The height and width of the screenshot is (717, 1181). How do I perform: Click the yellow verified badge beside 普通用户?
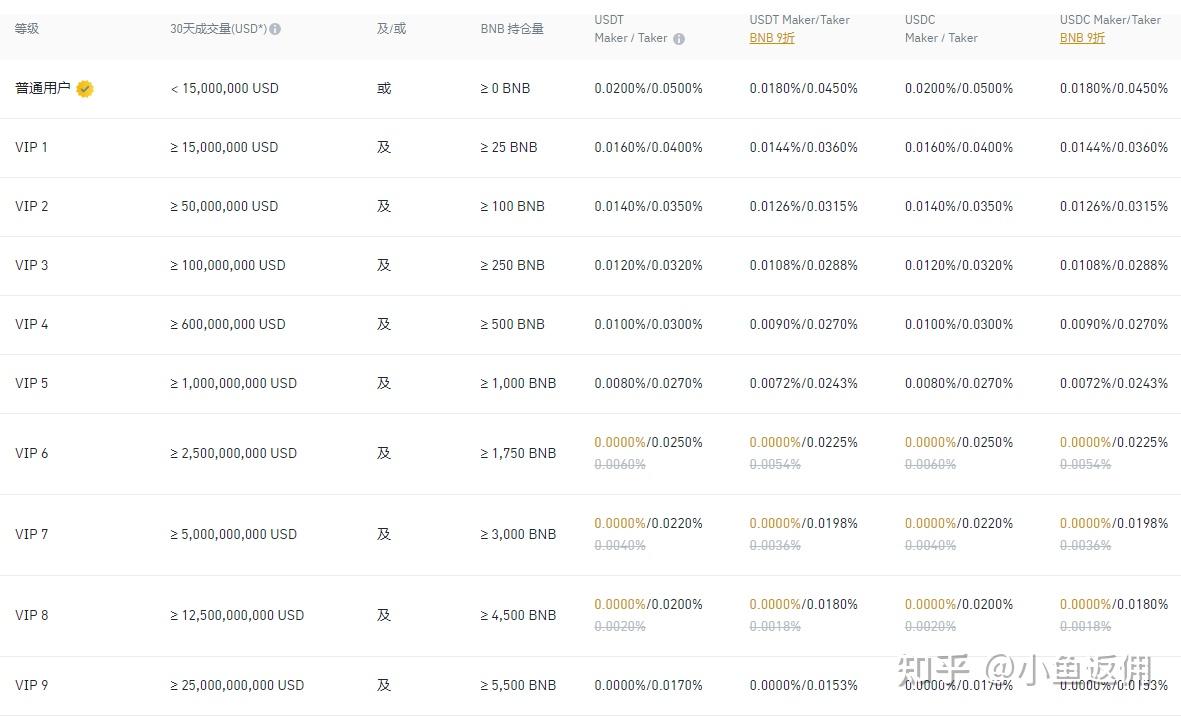pos(85,89)
